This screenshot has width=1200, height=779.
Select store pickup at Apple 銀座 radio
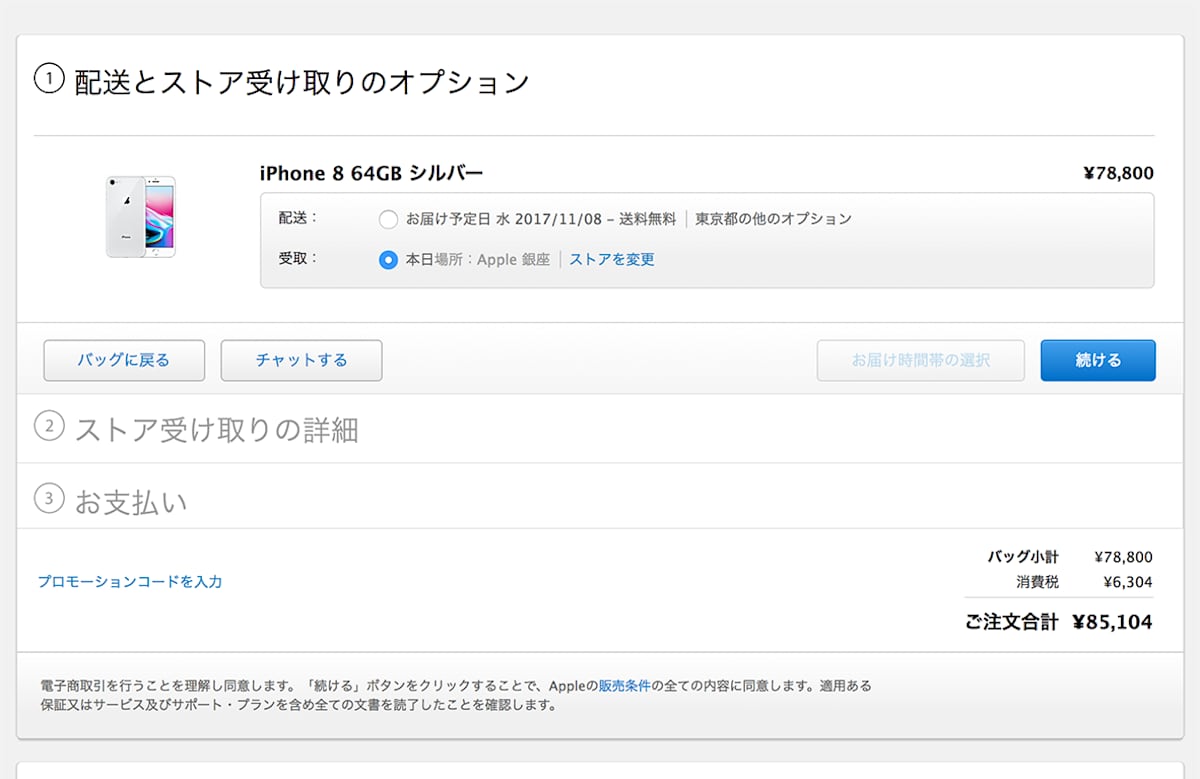pyautogui.click(x=388, y=260)
